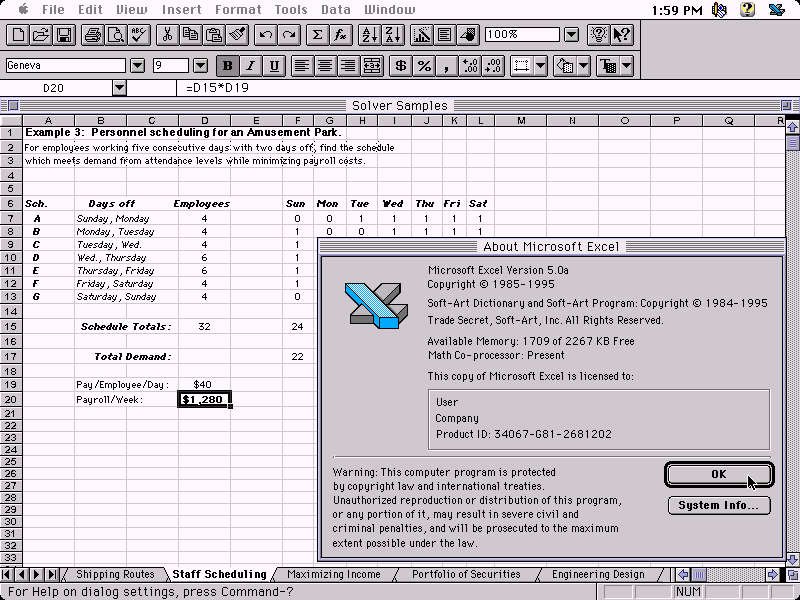Image resolution: width=800 pixels, height=600 pixels.
Task: Open the Tools menu
Action: [x=290, y=10]
